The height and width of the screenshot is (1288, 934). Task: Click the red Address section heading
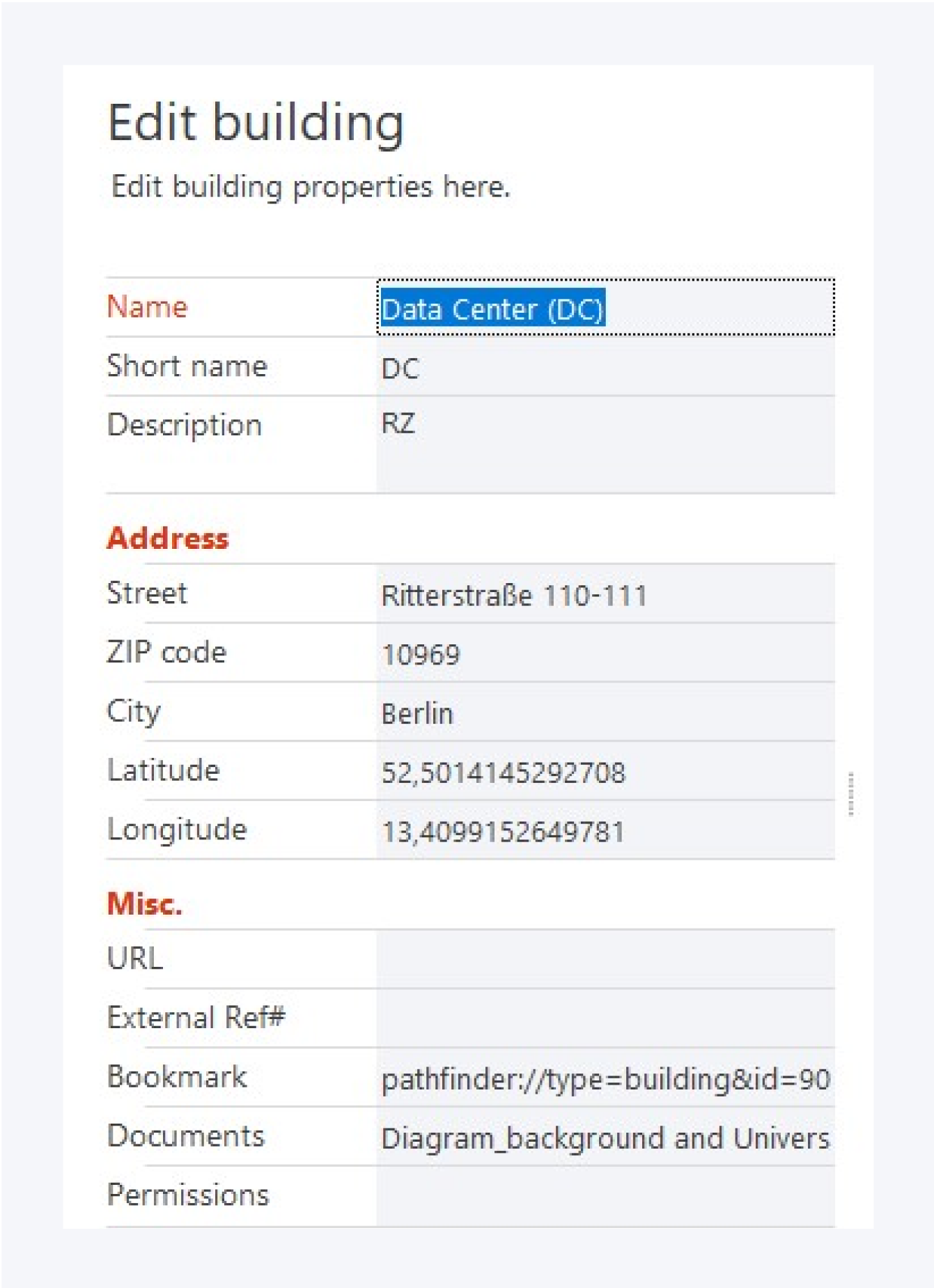(x=168, y=538)
